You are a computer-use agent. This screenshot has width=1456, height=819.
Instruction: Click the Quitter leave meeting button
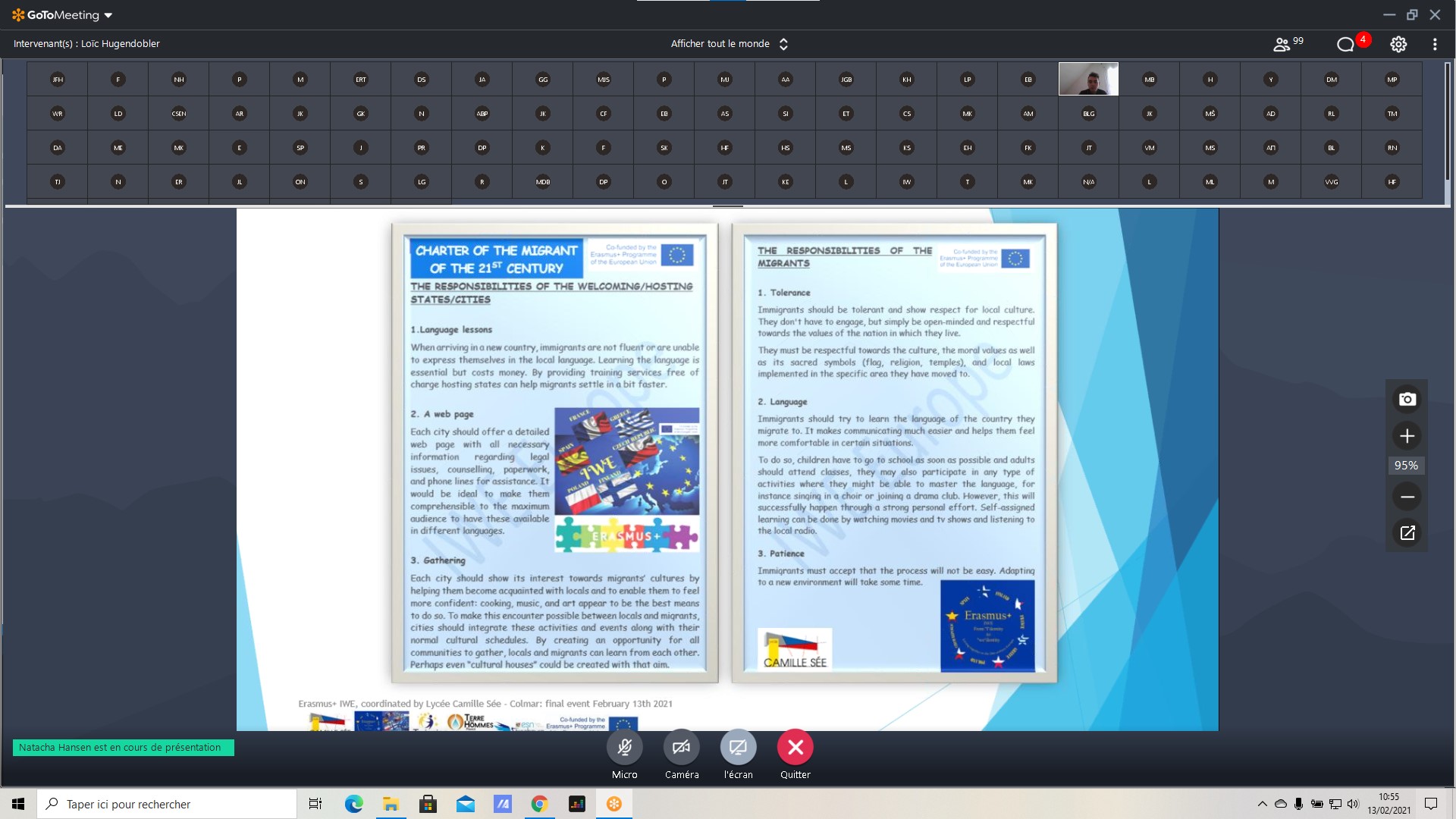[795, 748]
